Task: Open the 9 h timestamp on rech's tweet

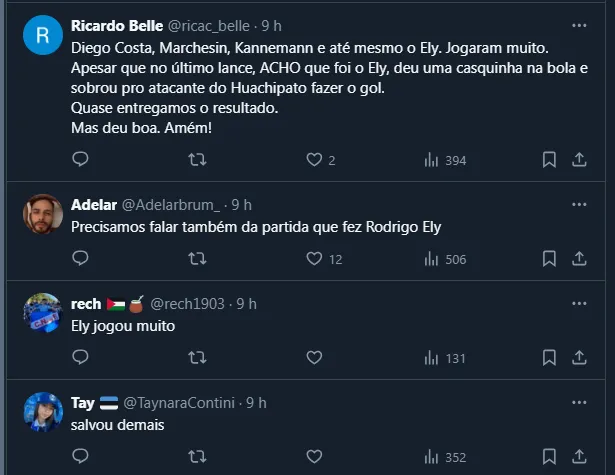Action: 247,304
